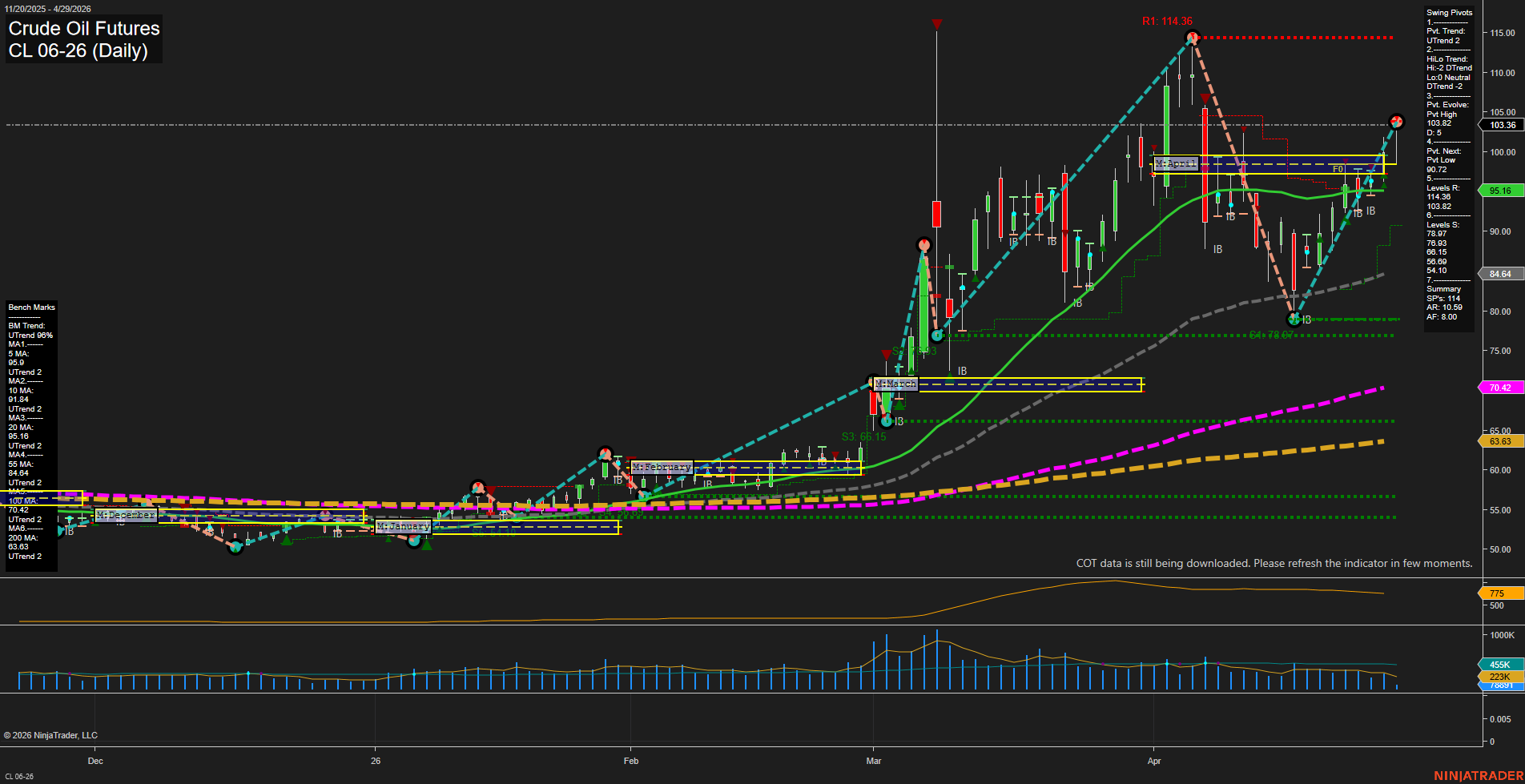Select the latest pivot marker at 103.36 line

pos(1397,122)
